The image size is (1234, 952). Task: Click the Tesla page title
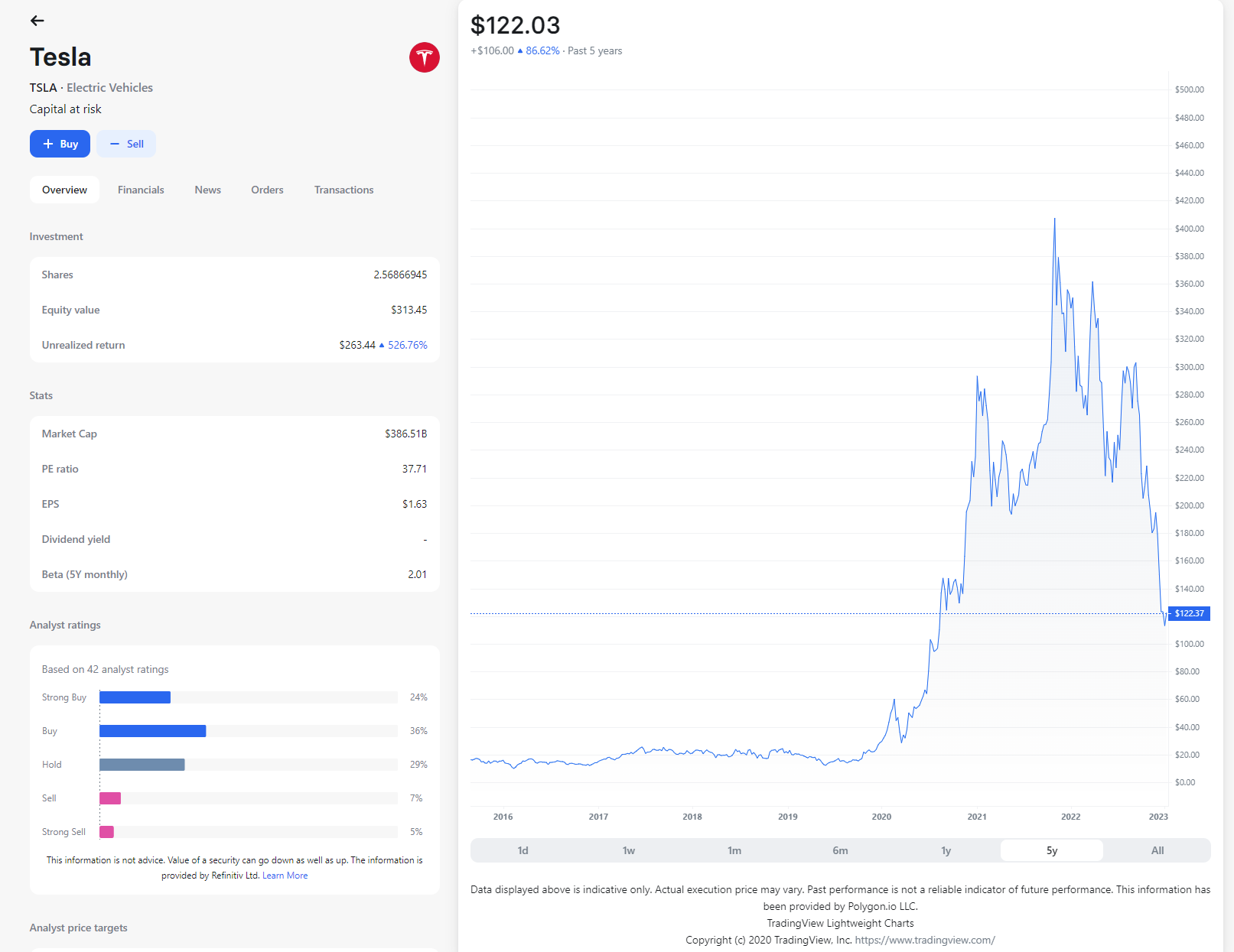pos(60,57)
